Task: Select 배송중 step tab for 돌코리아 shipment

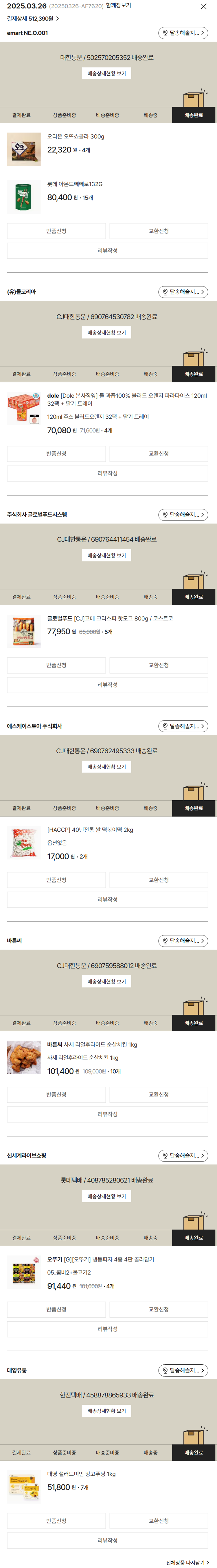Action: [150, 374]
